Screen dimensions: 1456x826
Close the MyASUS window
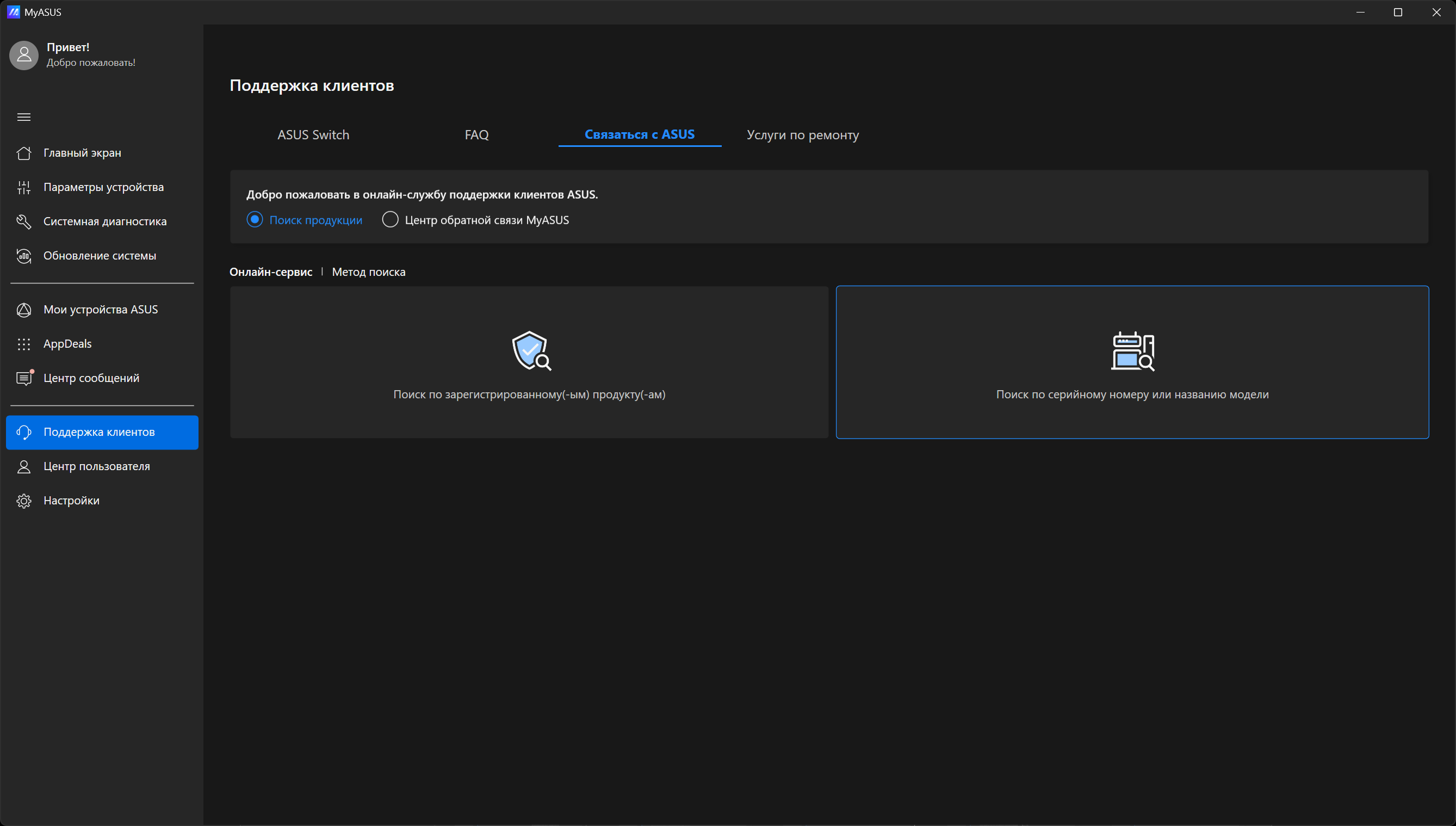pos(1436,12)
